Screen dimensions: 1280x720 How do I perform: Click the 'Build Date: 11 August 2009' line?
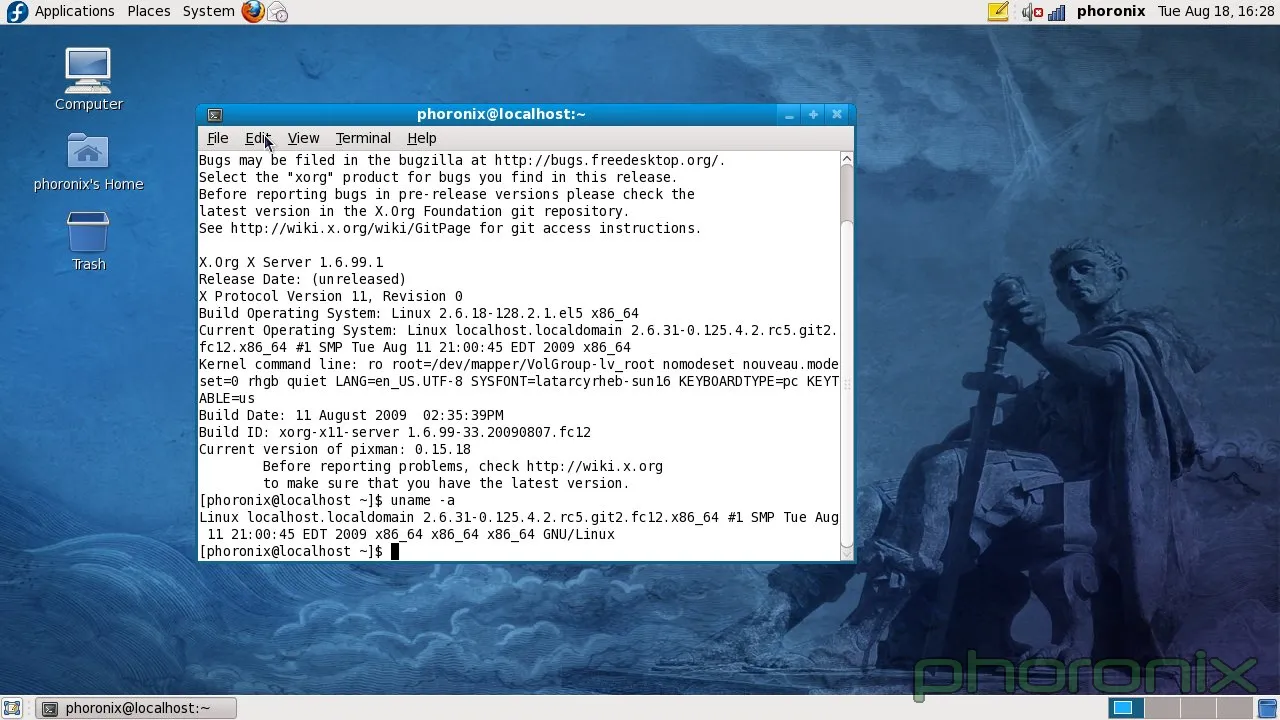(351, 415)
